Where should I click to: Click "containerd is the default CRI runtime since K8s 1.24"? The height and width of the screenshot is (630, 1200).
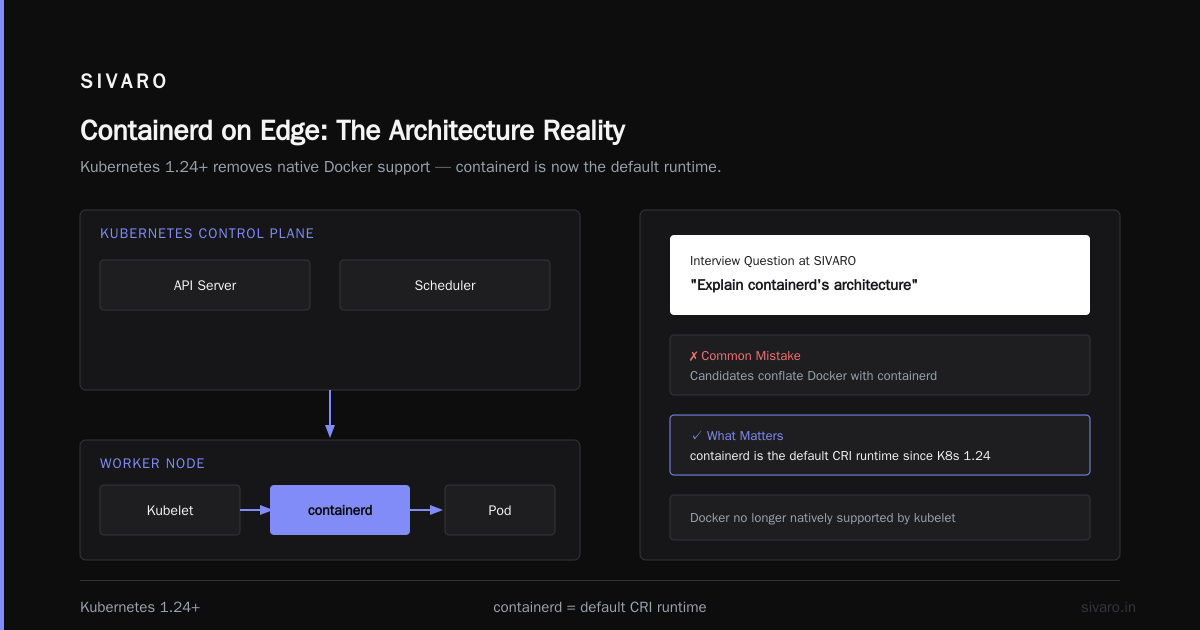click(840, 456)
